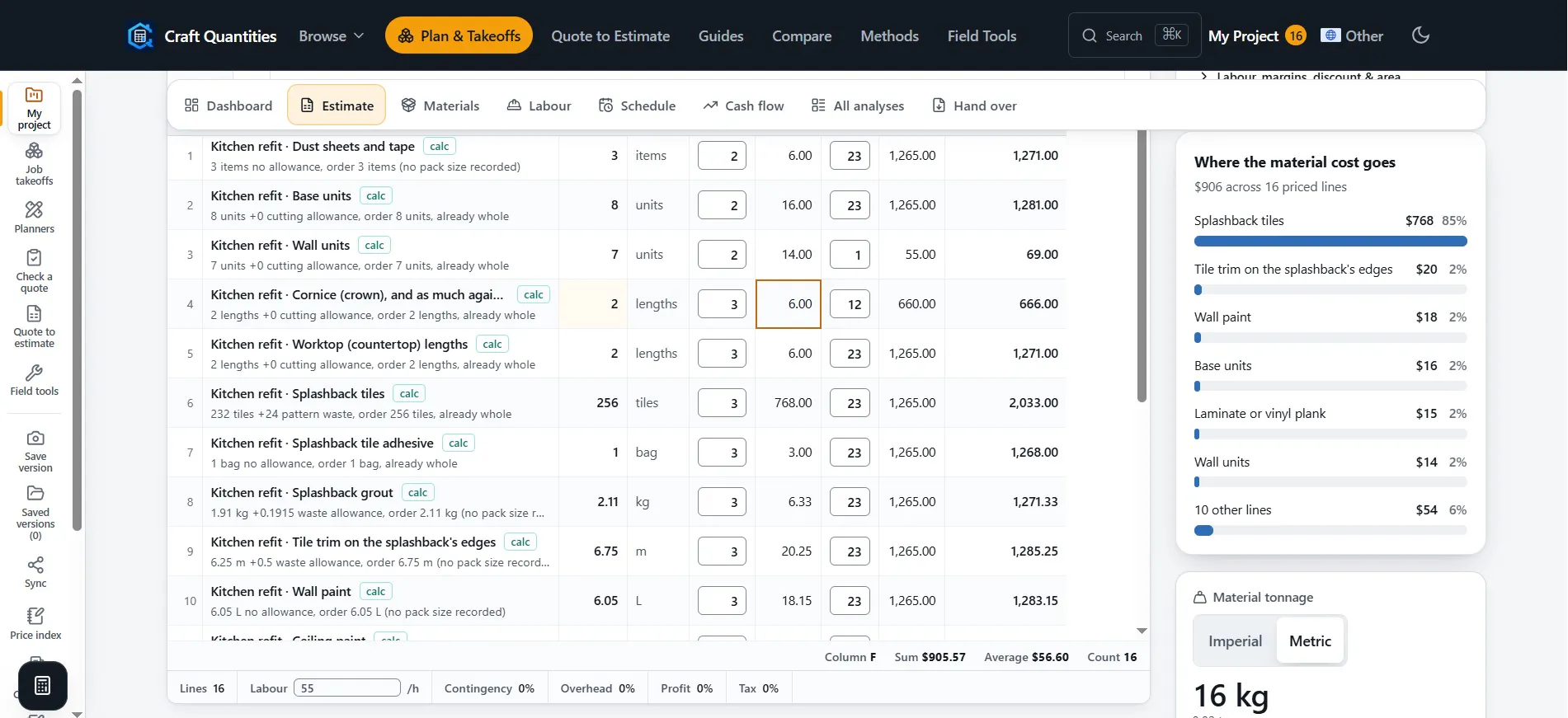This screenshot has height=718, width=1568.
Task: Open calc for Wall paint
Action: tap(375, 591)
